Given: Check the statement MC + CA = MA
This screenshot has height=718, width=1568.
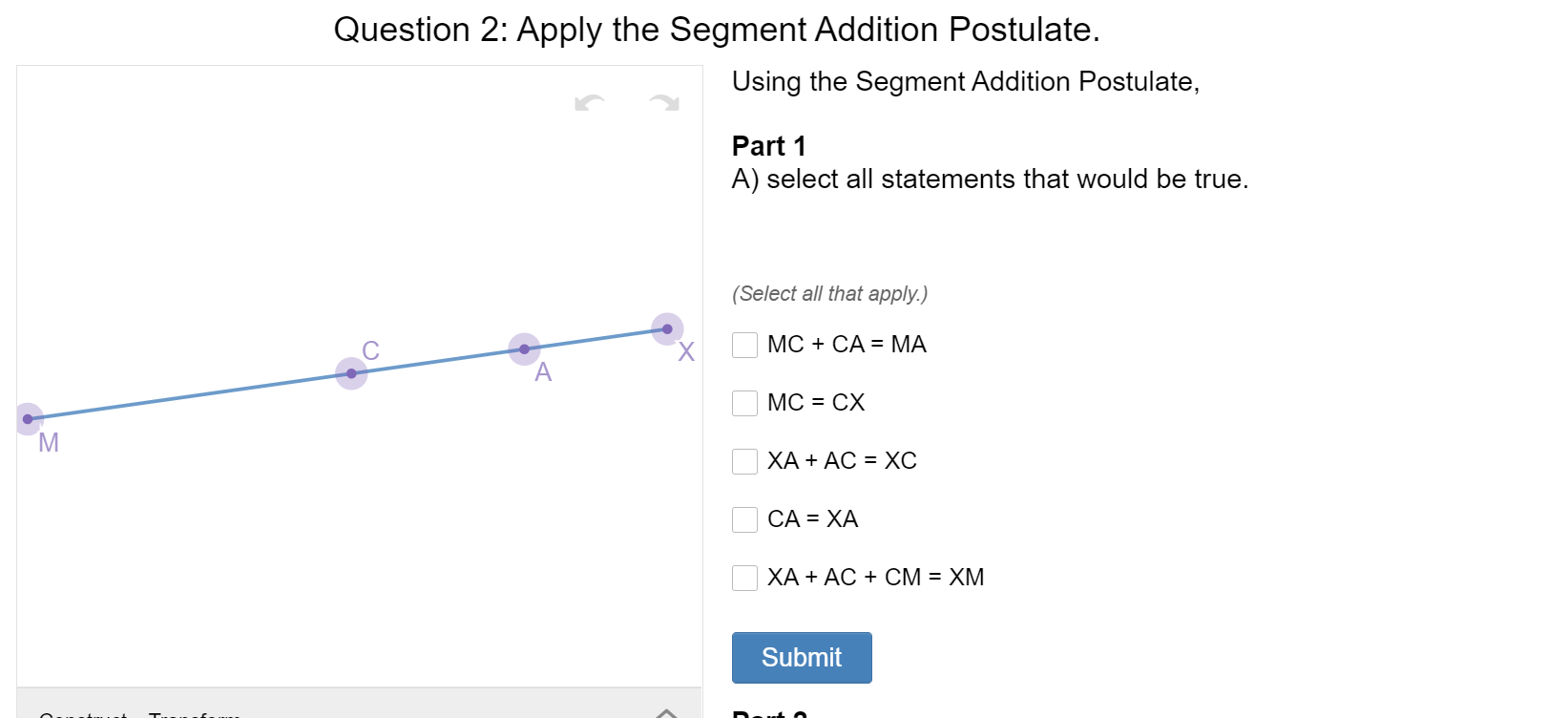Looking at the screenshot, I should click(x=744, y=345).
